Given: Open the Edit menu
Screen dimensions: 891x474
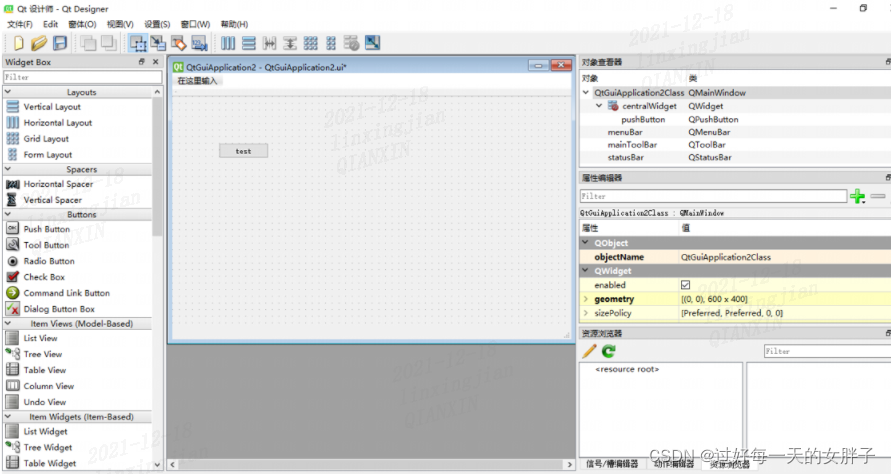Looking at the screenshot, I should point(50,24).
